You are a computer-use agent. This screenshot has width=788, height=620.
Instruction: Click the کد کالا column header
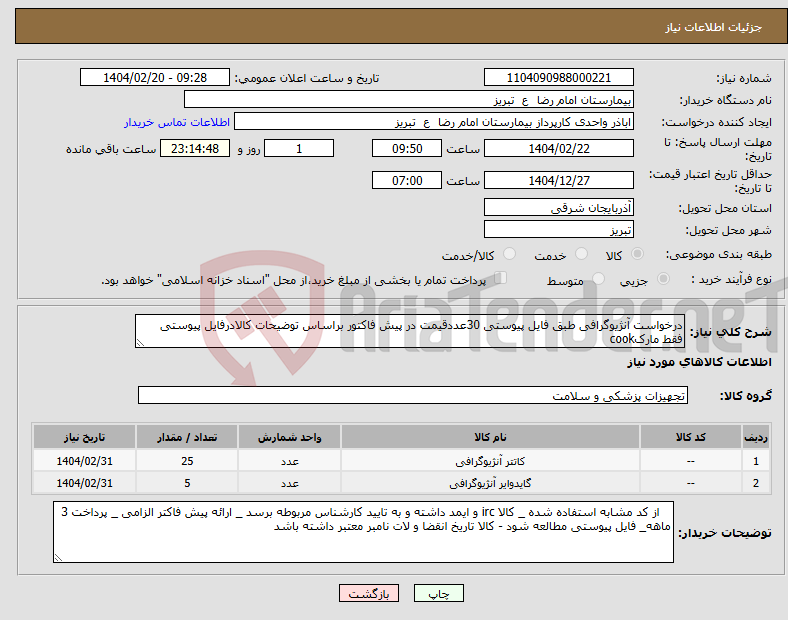coord(691,437)
